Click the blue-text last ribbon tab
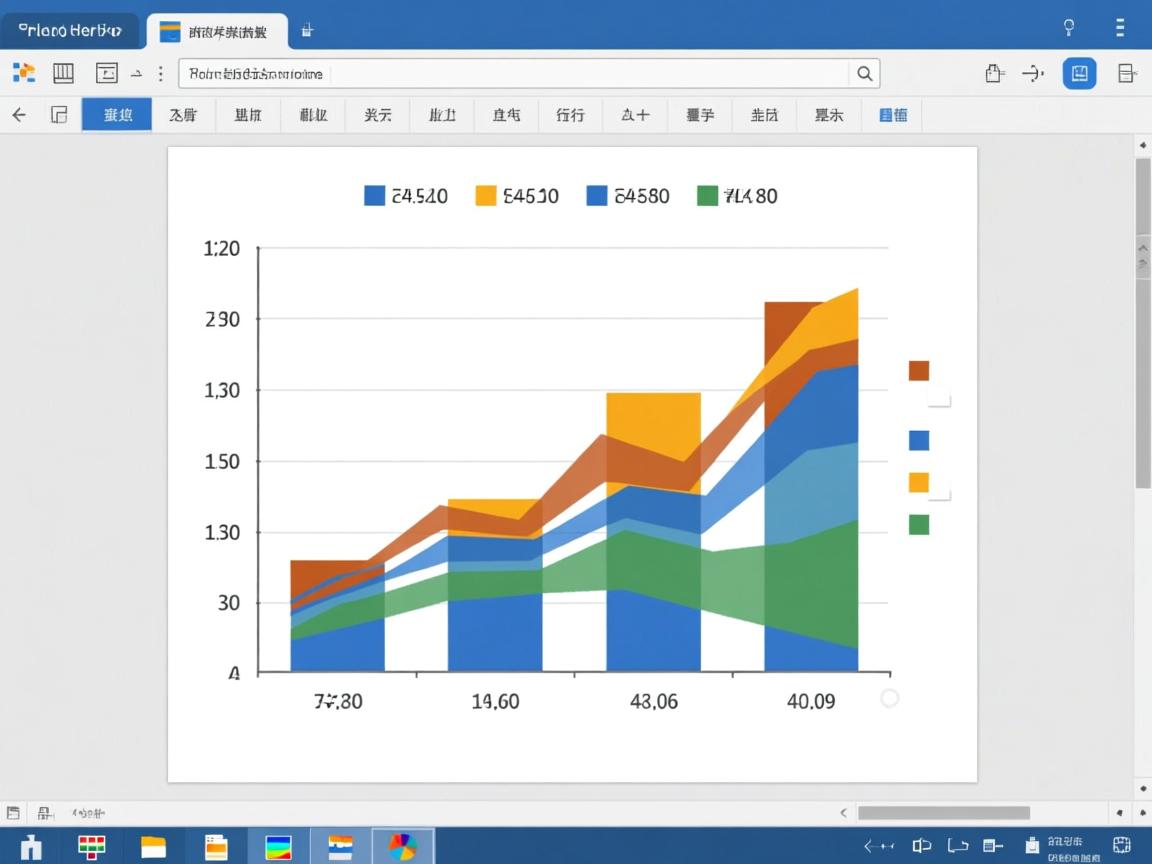The width and height of the screenshot is (1152, 864). point(892,115)
